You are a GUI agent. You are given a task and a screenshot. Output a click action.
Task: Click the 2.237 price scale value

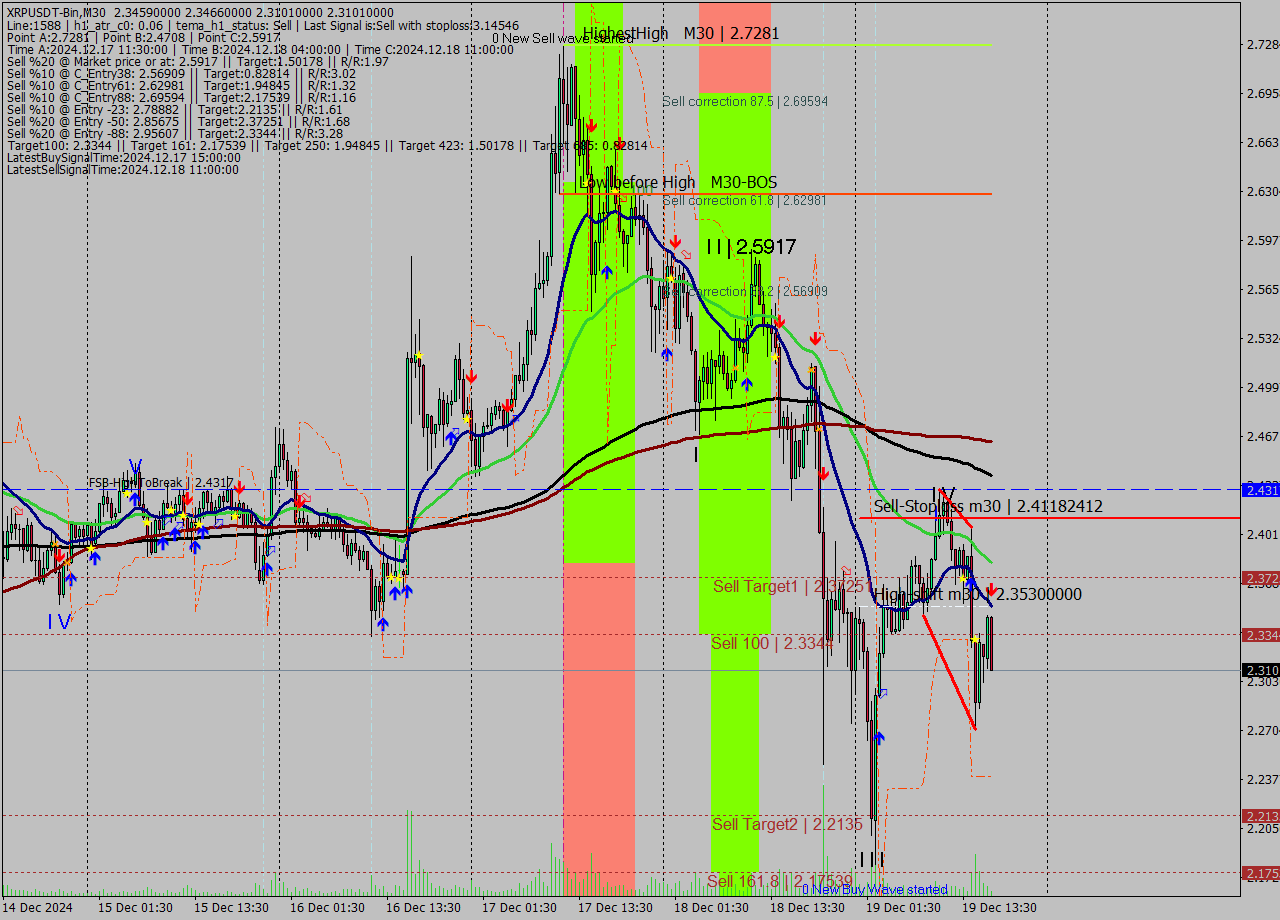[x=1263, y=779]
